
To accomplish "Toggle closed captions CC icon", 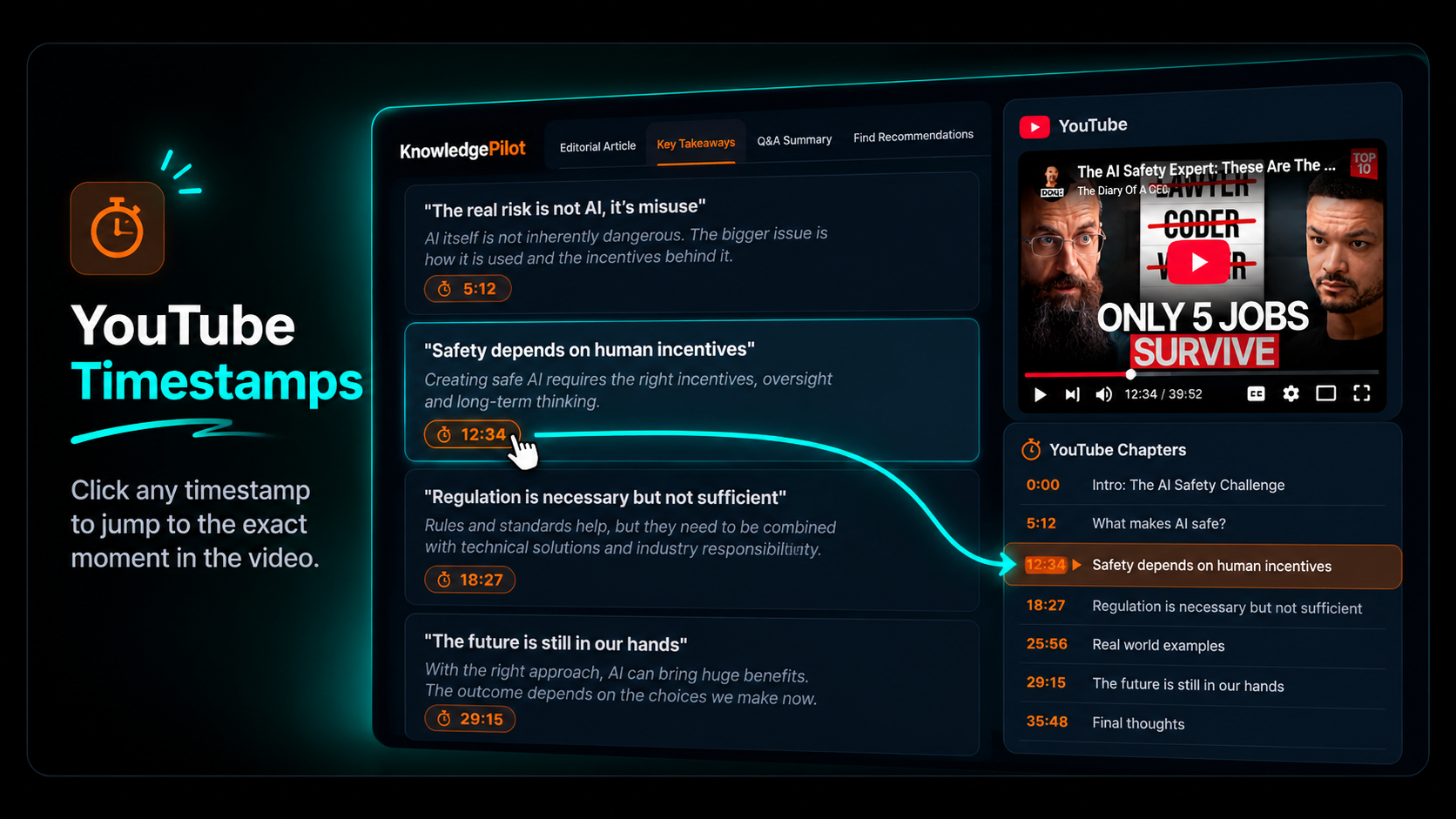I will tap(1256, 394).
